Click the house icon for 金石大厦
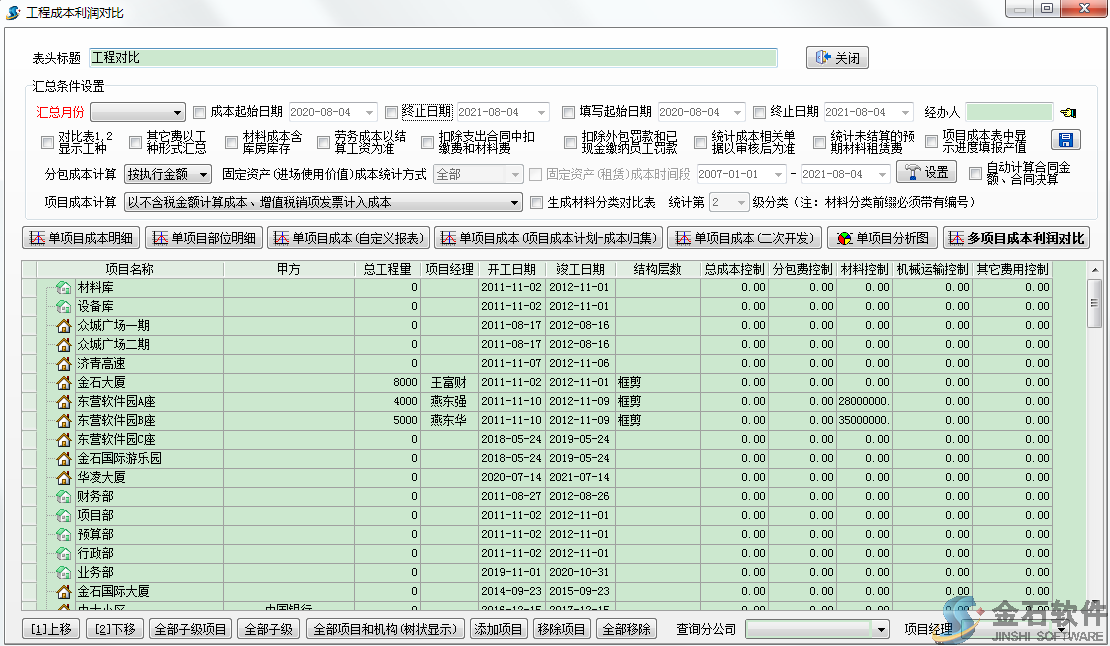This screenshot has height=646, width=1110. point(64,382)
